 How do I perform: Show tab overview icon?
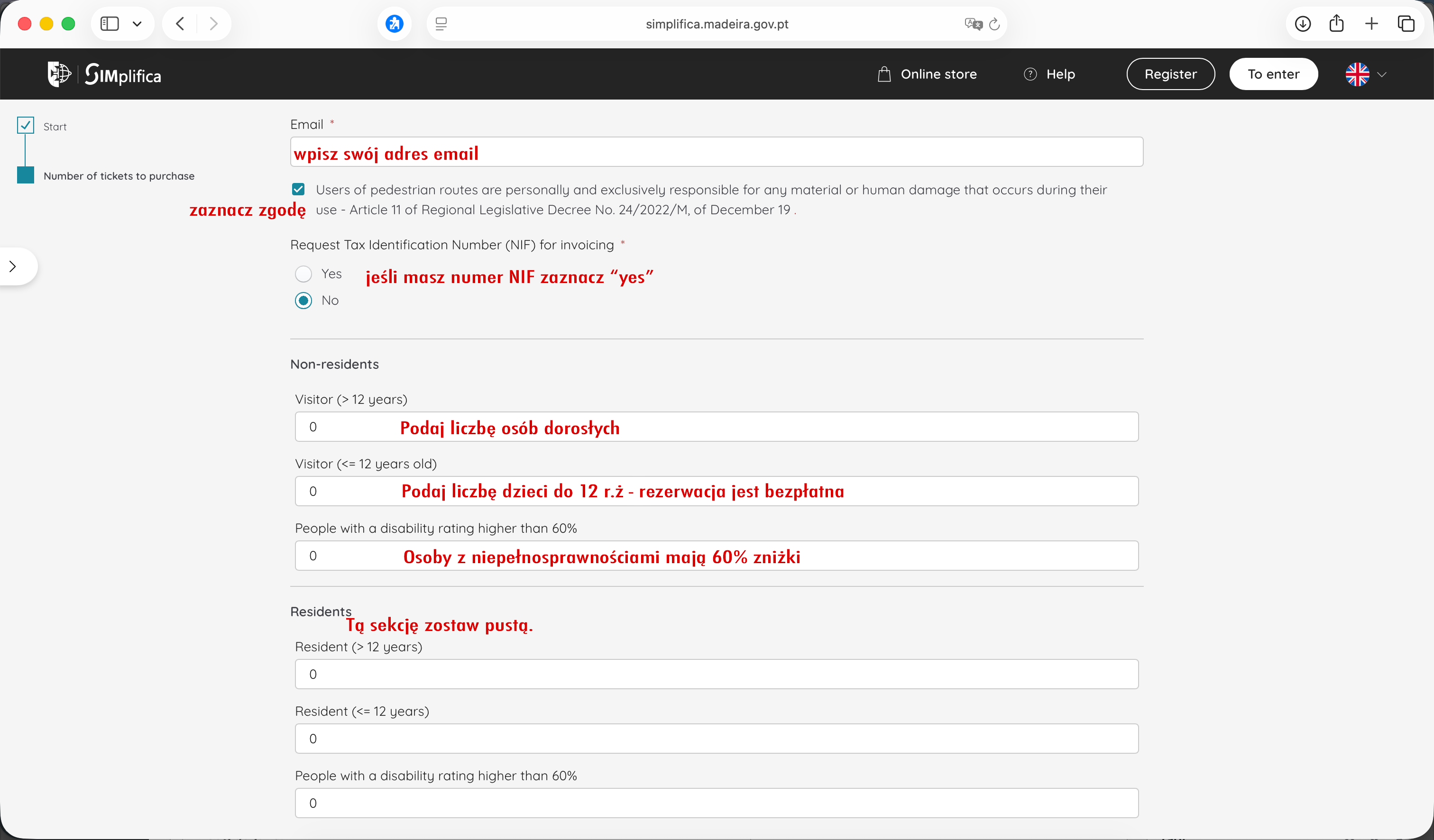click(1406, 24)
